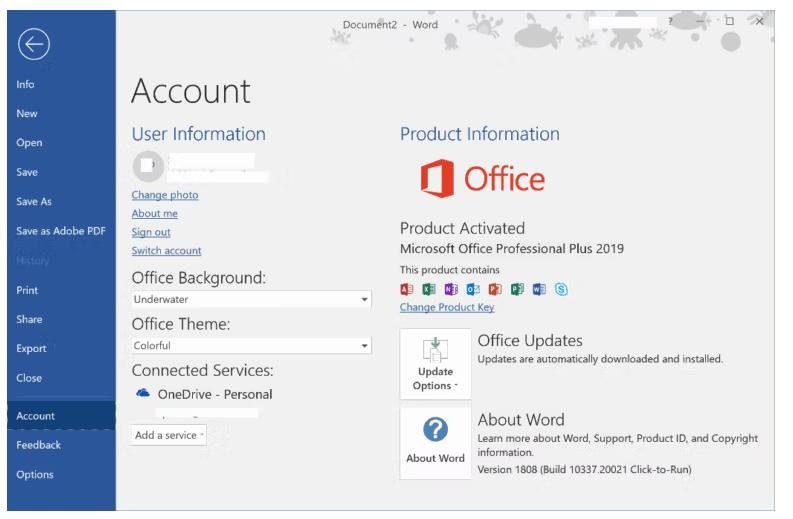
Task: Click the PowerPoint app icon under product contains
Action: pyautogui.click(x=495, y=289)
